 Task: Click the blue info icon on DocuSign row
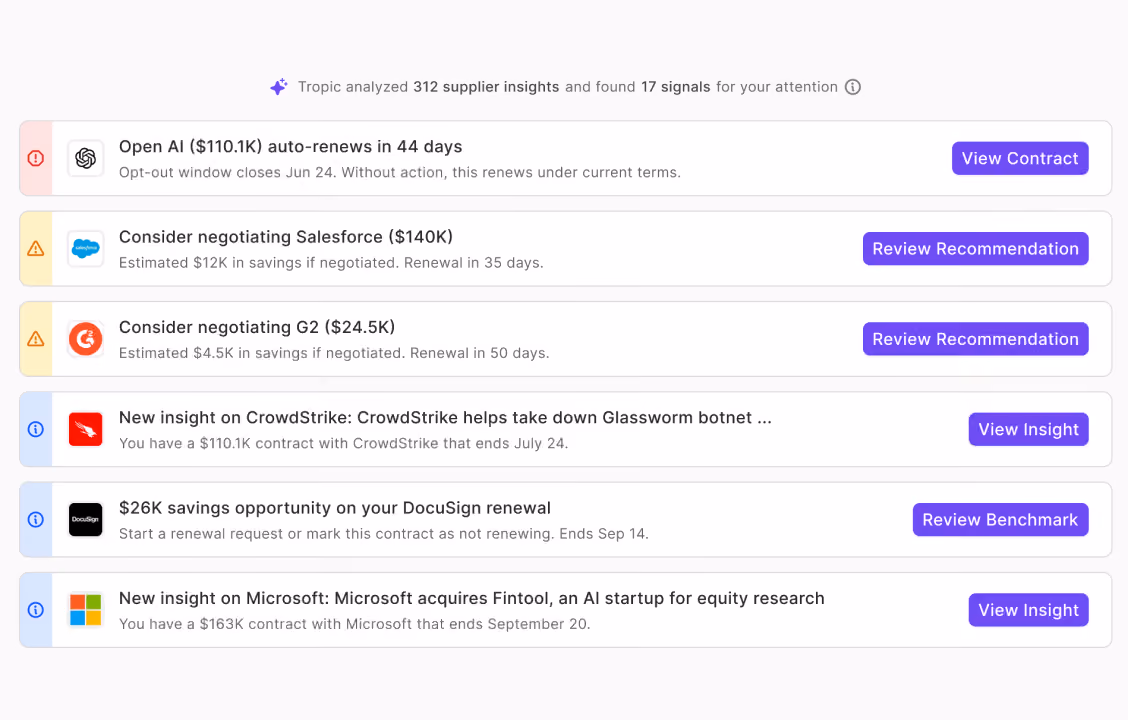click(x=35, y=519)
